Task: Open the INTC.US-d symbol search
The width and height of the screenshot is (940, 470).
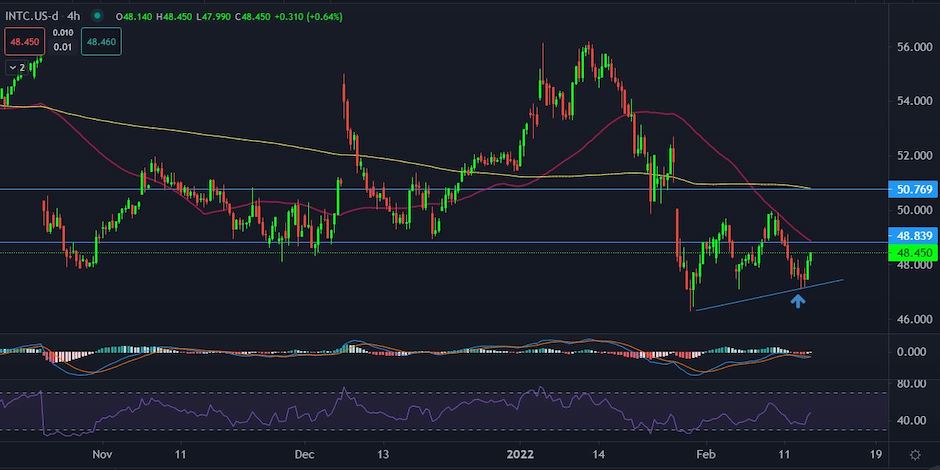Action: (33, 17)
